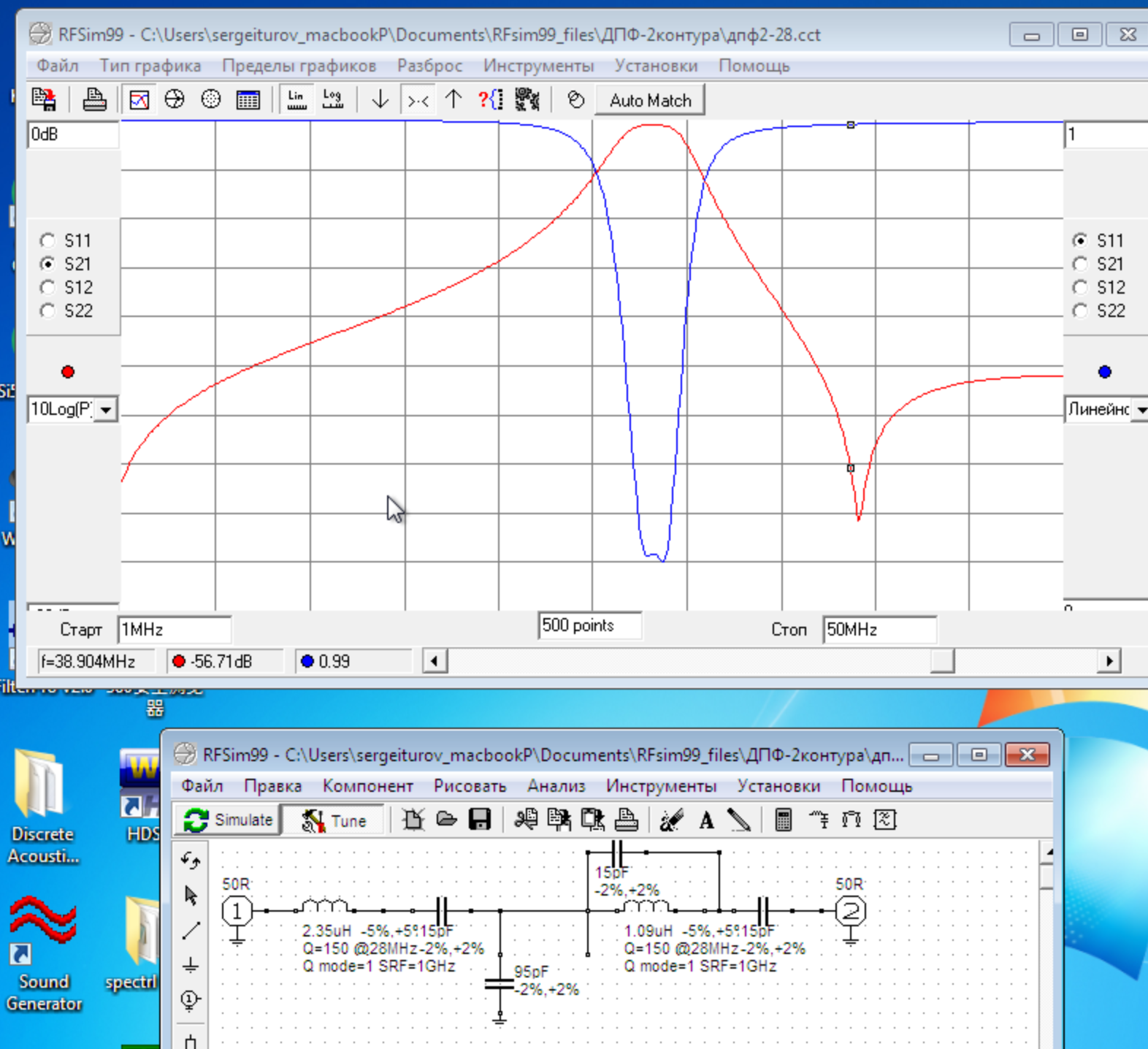Screen dimensions: 1148x1049
Task: Choose S22 for the red trace
Action: [48, 310]
